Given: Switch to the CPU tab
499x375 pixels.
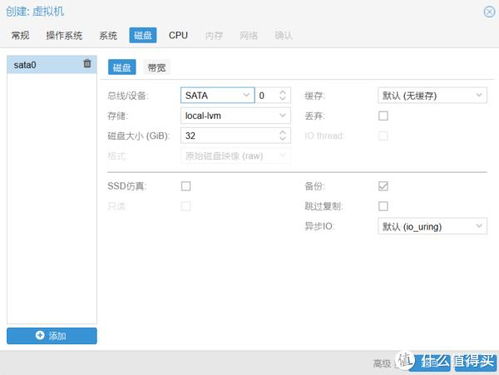Looking at the screenshot, I should tap(178, 35).
